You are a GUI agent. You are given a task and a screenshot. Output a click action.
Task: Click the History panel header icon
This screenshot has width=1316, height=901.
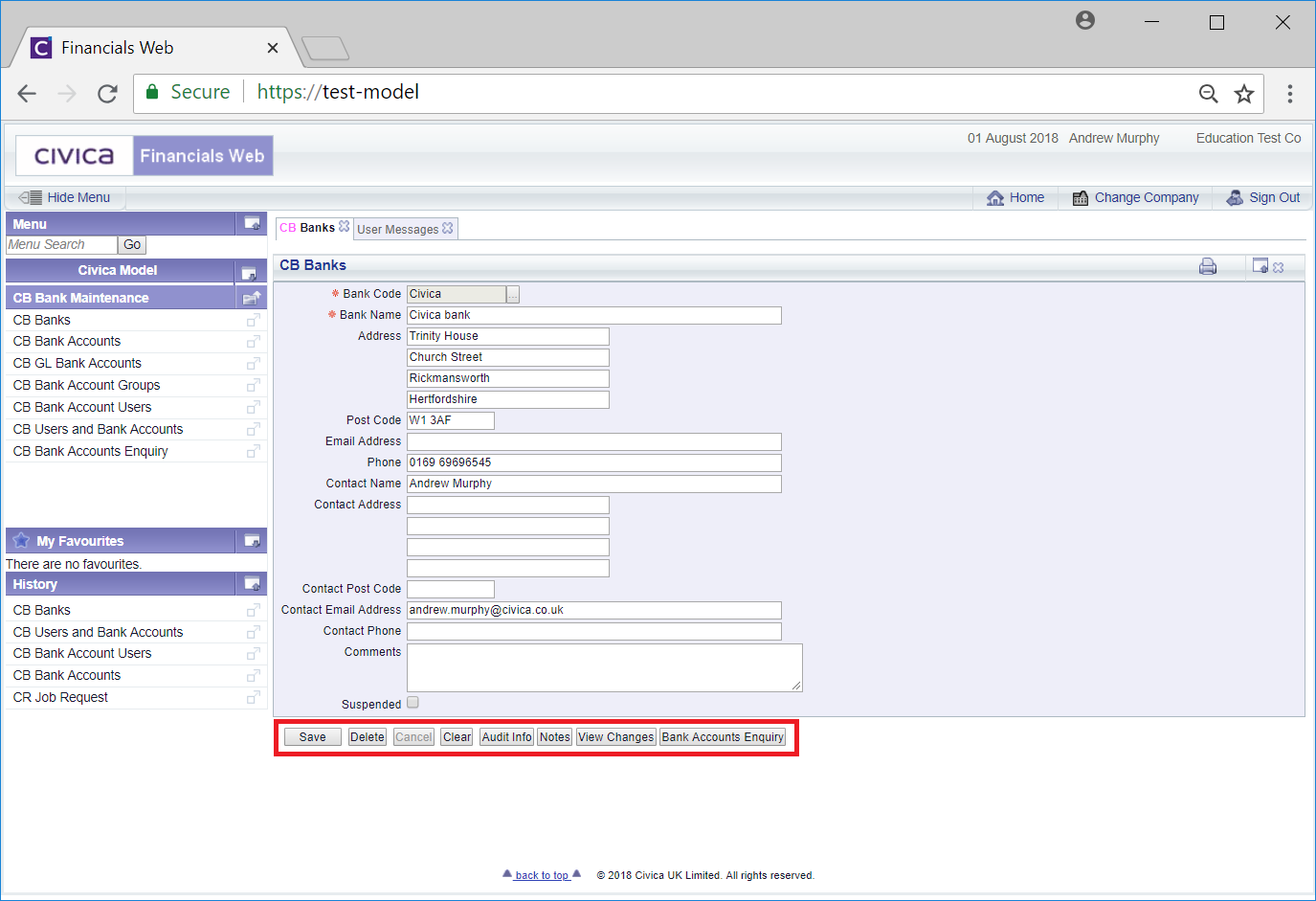tap(252, 583)
